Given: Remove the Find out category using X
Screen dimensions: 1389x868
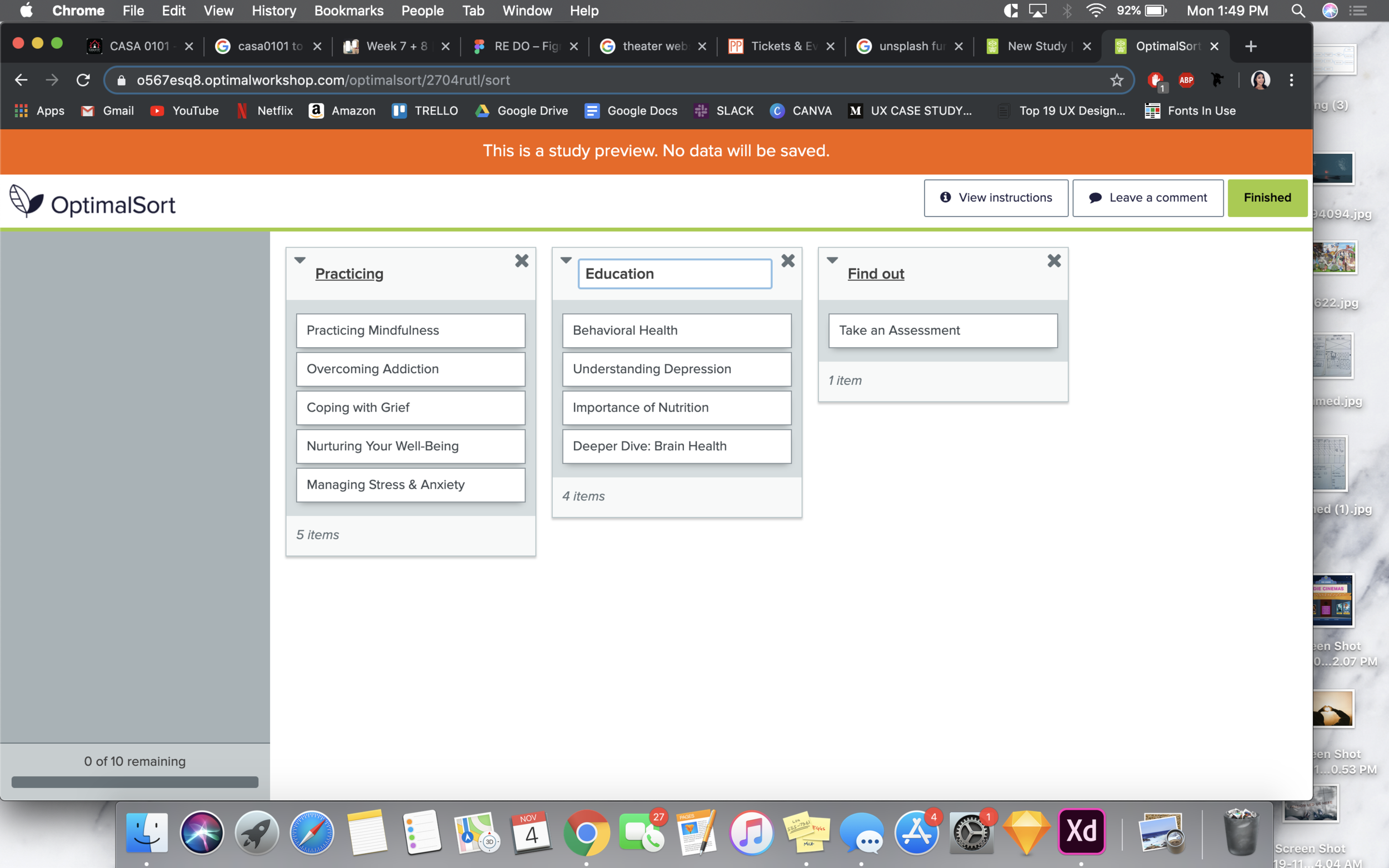Looking at the screenshot, I should coord(1053,261).
